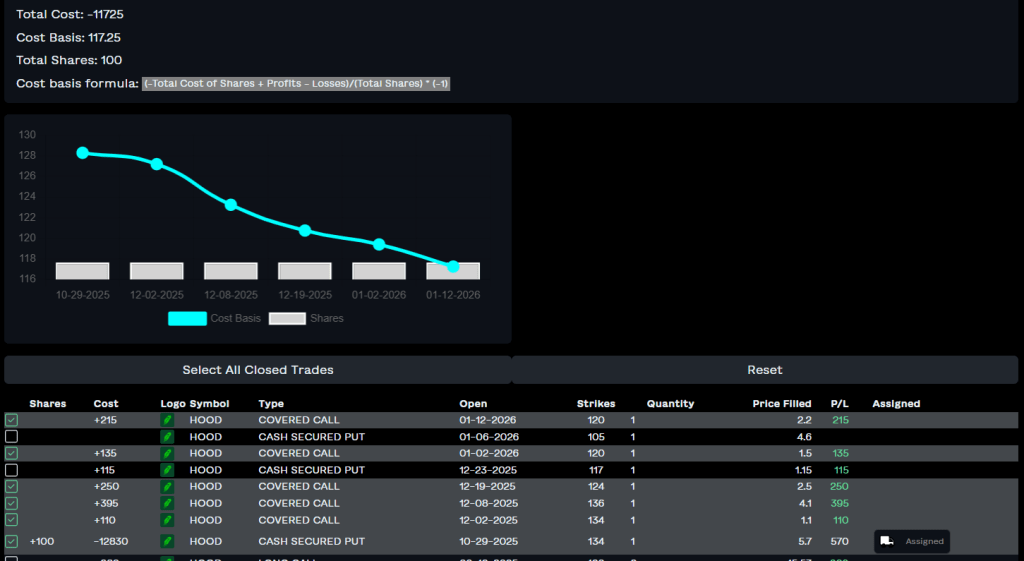Click HOOD logo in 12-23-2025 cash secured put row
This screenshot has height=561, width=1024.
[168, 470]
